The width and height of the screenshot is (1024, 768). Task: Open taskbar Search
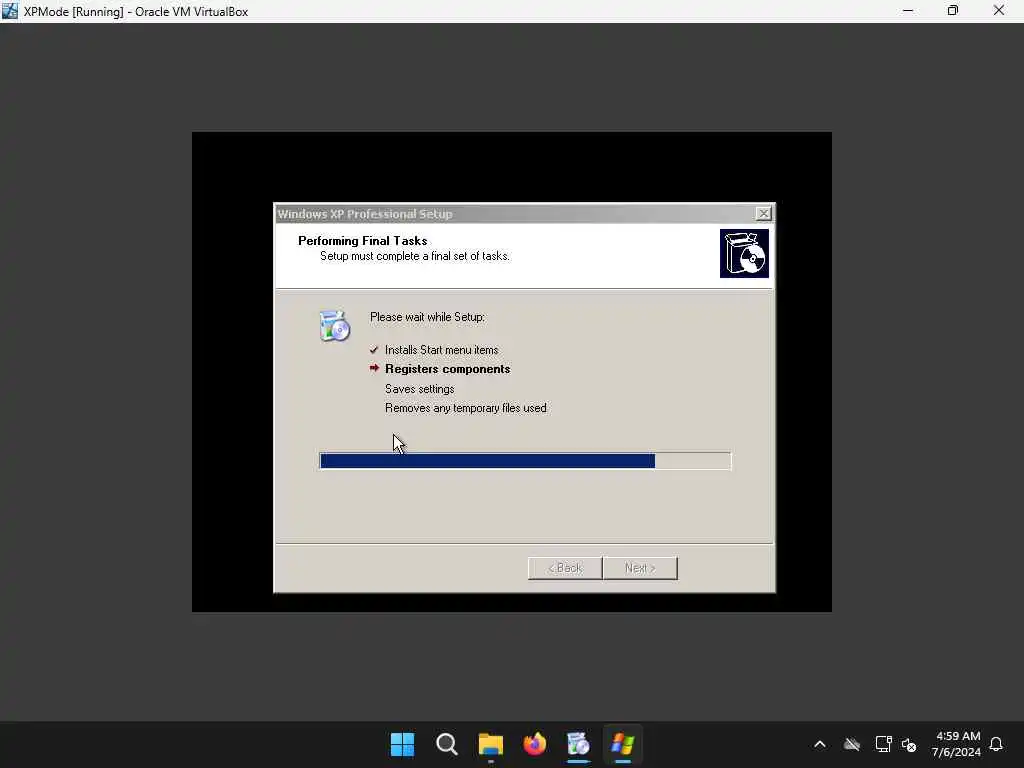pyautogui.click(x=447, y=744)
